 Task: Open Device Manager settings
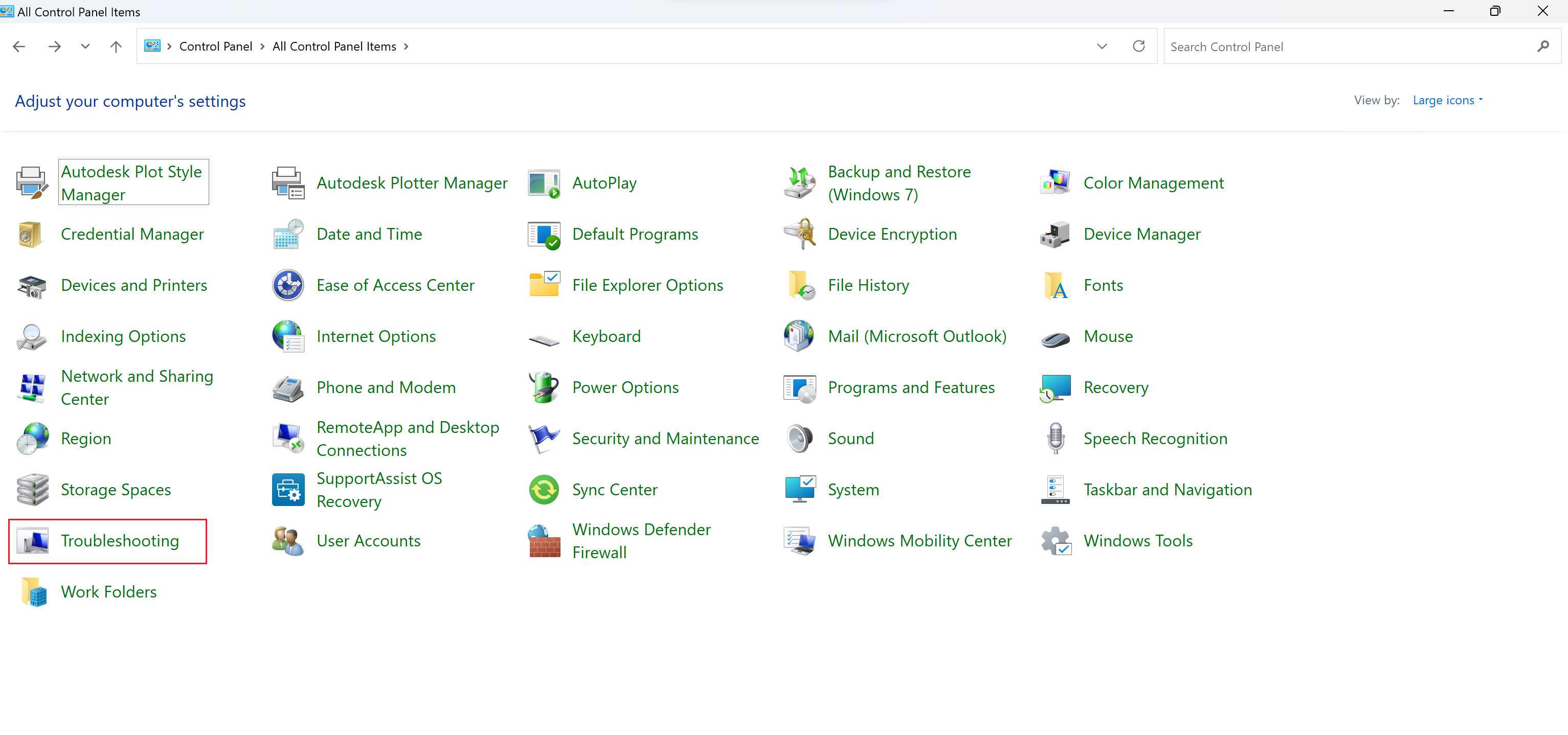point(1142,234)
